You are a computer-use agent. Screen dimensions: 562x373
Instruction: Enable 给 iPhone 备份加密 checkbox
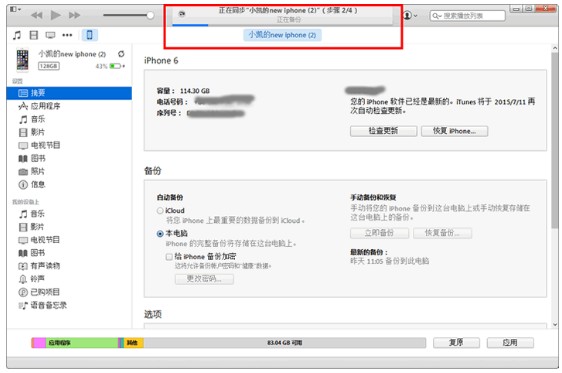(169, 257)
